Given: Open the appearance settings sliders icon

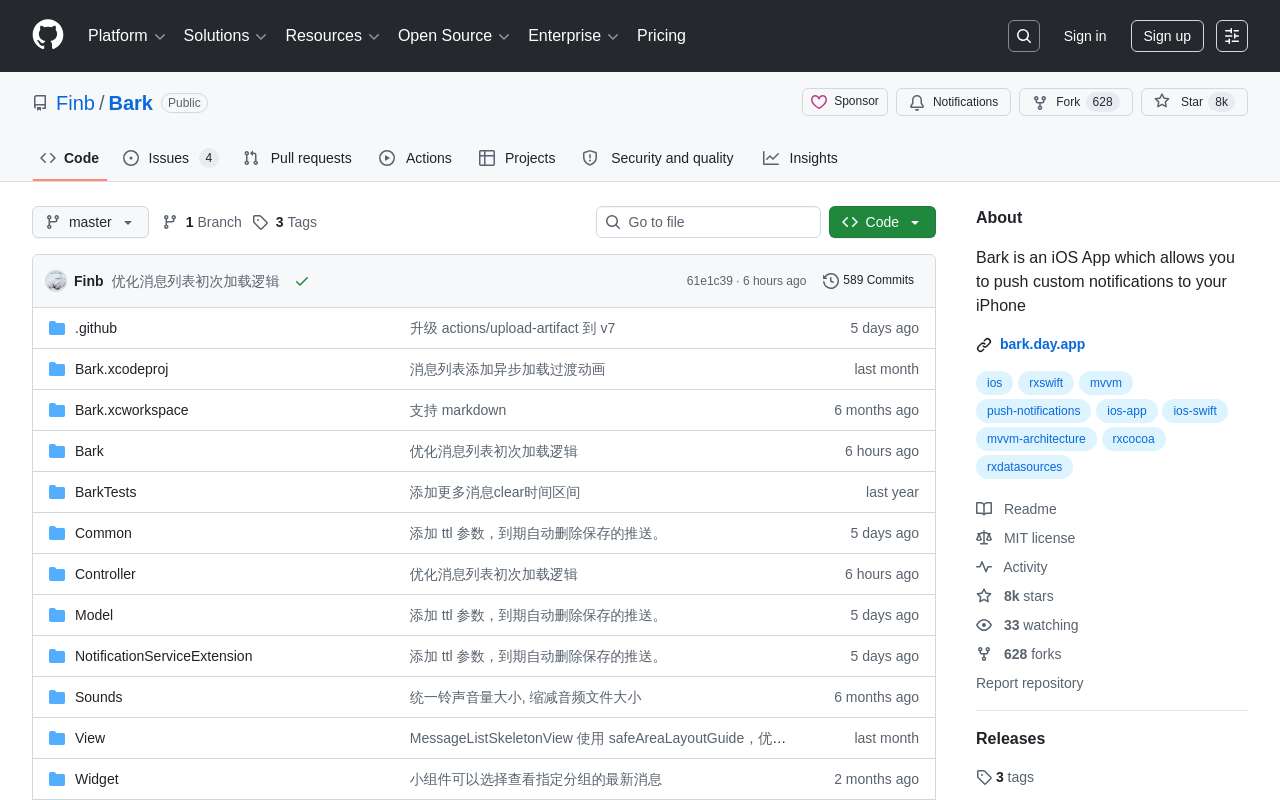Looking at the screenshot, I should [1232, 36].
